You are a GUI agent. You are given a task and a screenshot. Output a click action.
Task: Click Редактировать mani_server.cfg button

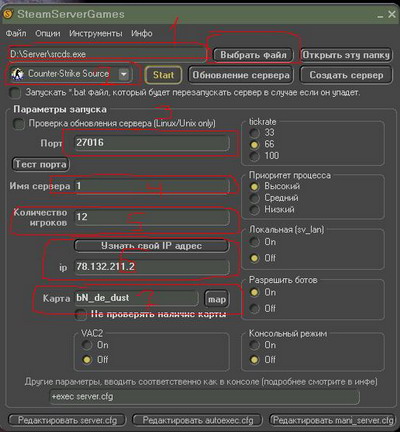(333, 420)
